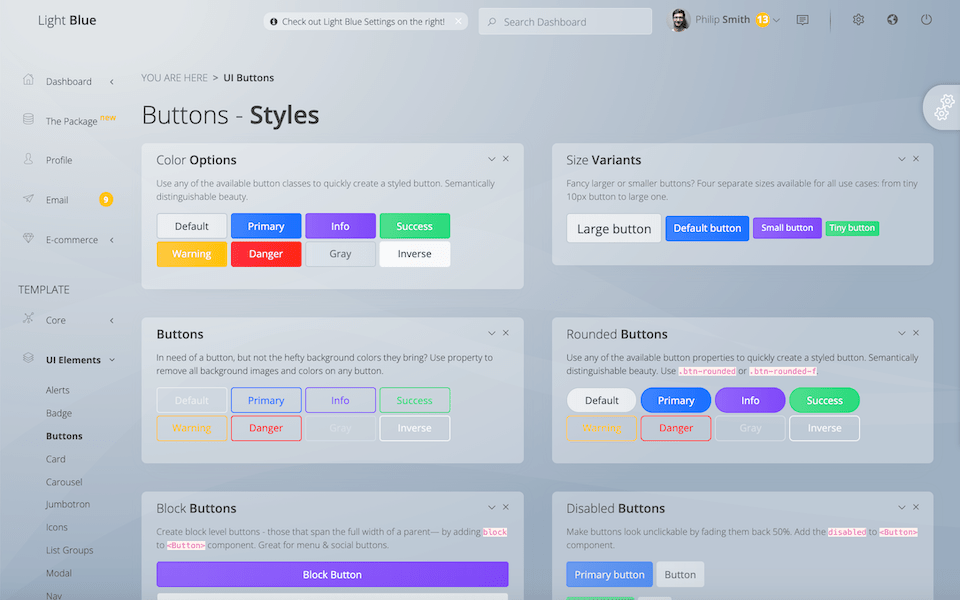The height and width of the screenshot is (600, 960).
Task: Collapse the UI Elements sidebar section
Action: click(112, 360)
